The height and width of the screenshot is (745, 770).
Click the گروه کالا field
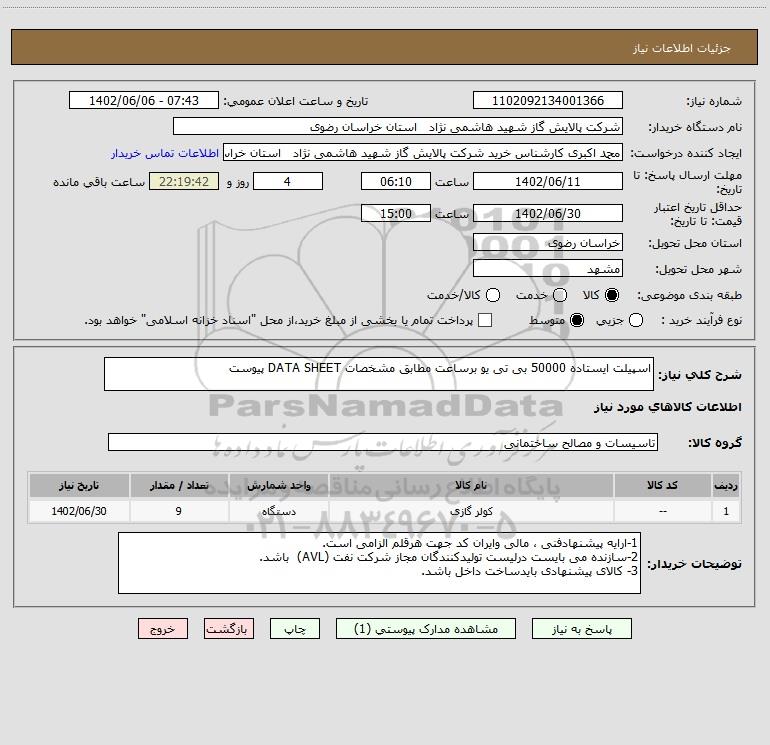[382, 442]
